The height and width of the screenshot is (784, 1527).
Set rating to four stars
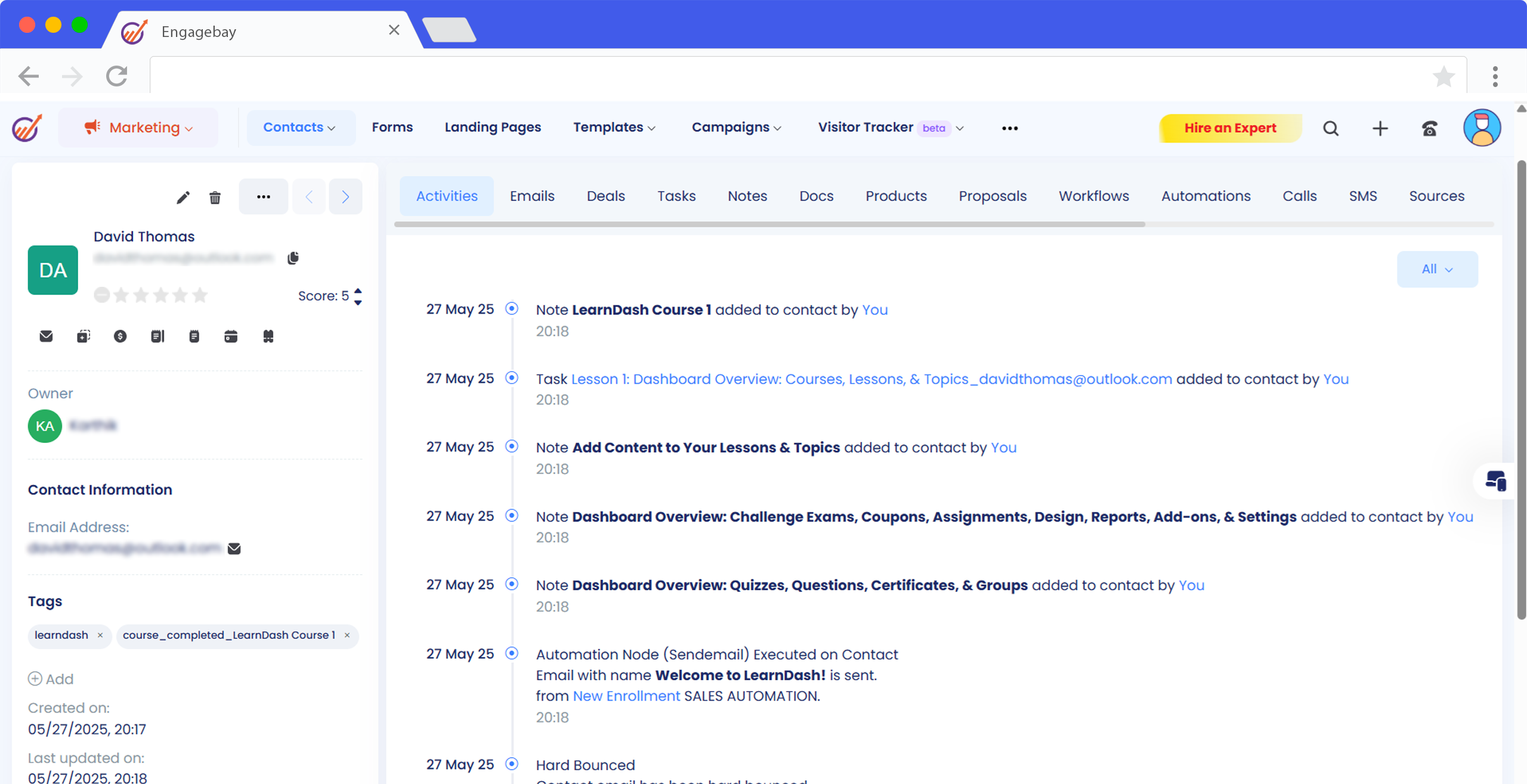click(180, 295)
